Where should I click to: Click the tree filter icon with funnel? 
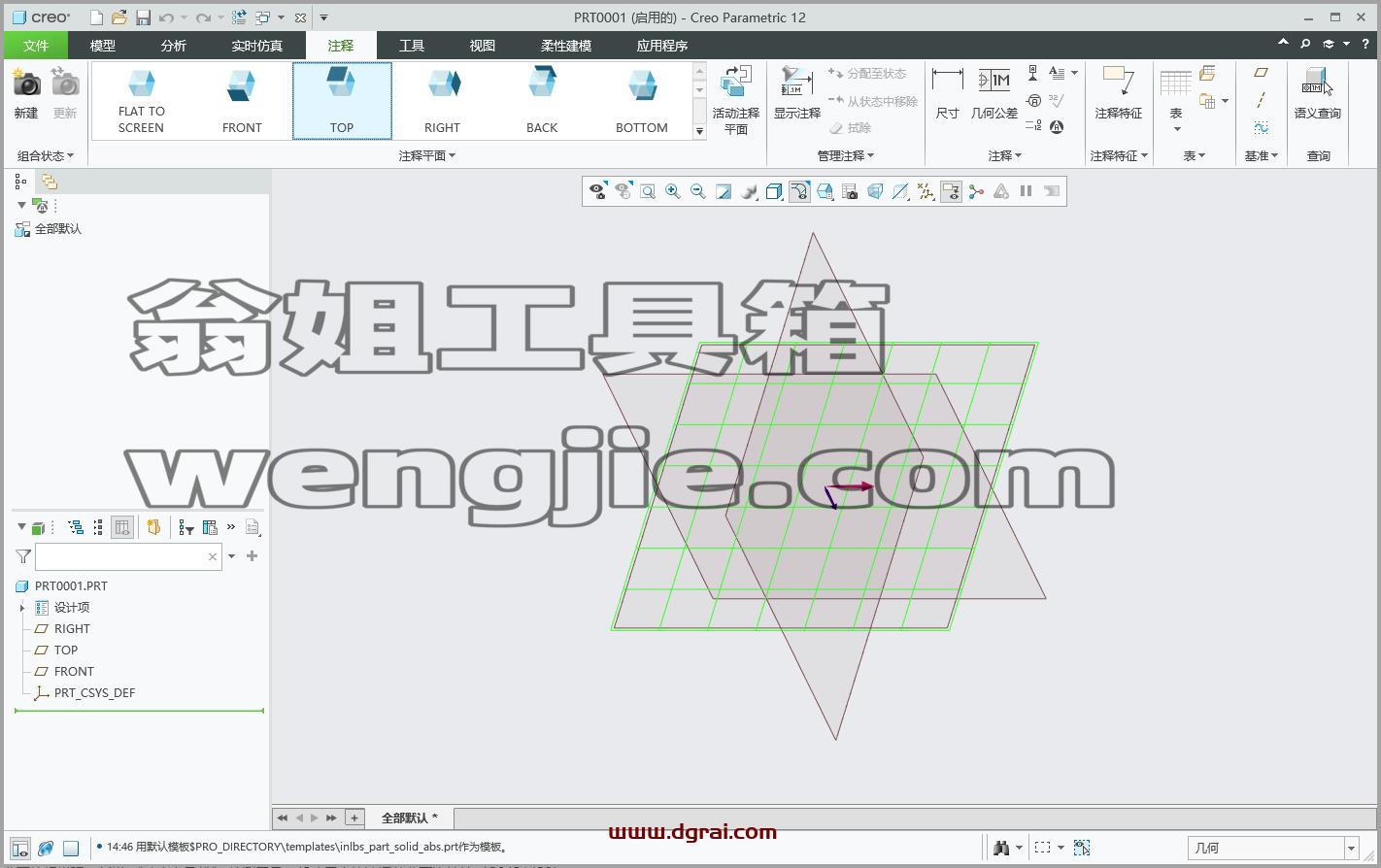coord(186,527)
